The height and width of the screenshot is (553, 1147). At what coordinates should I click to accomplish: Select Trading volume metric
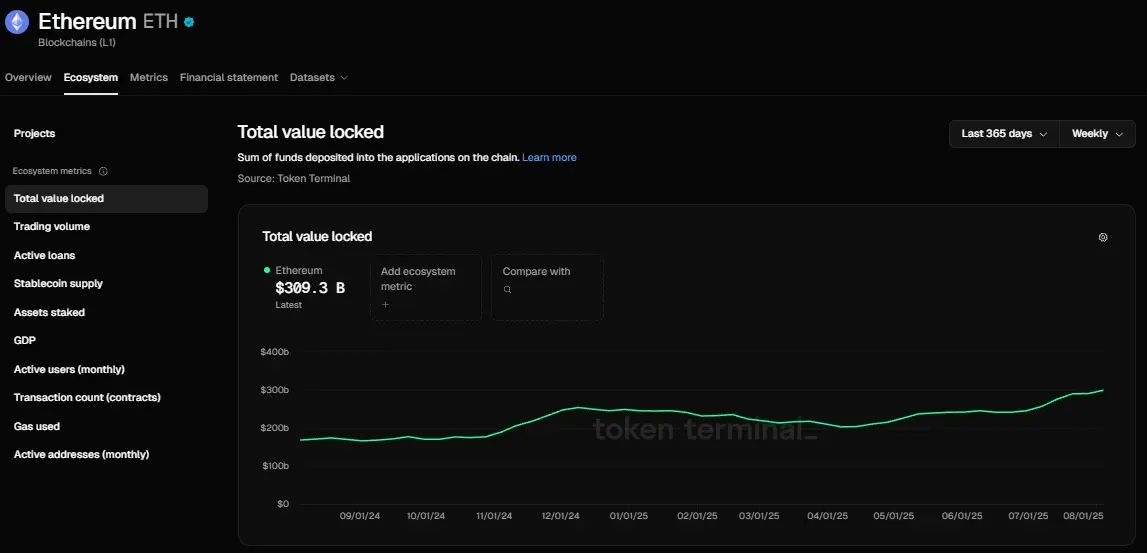[52, 227]
